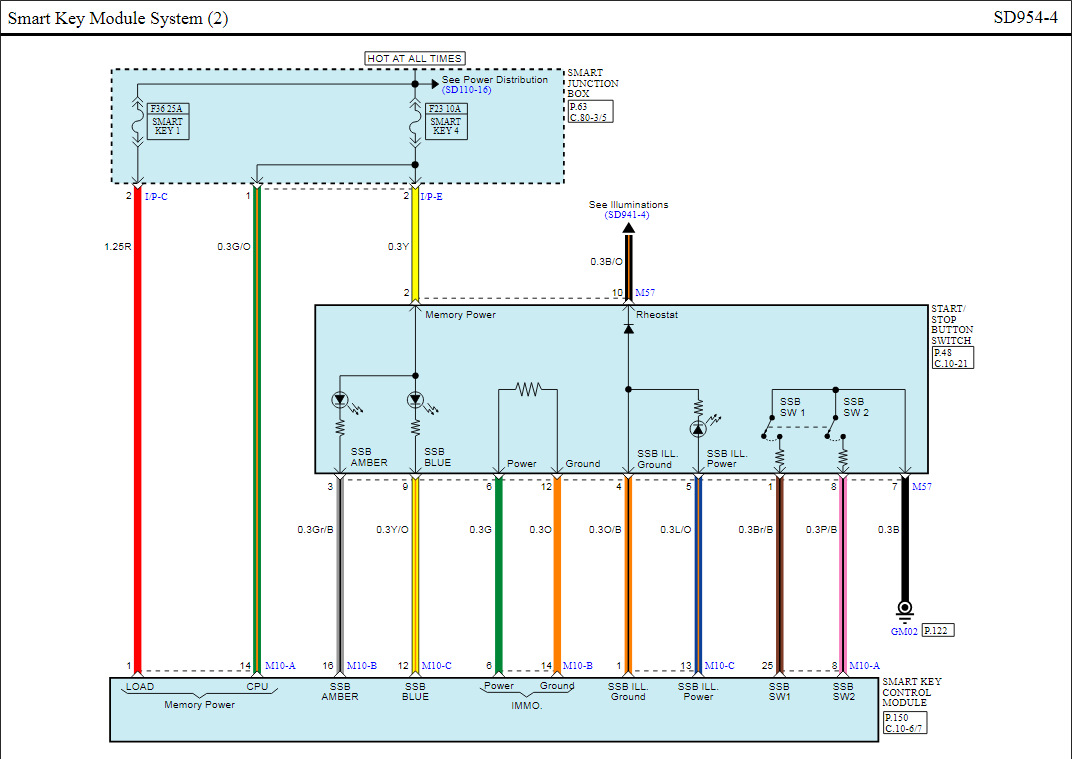This screenshot has width=1072, height=759.
Task: Open the SD110-16 power distribution link
Action: coord(466,90)
